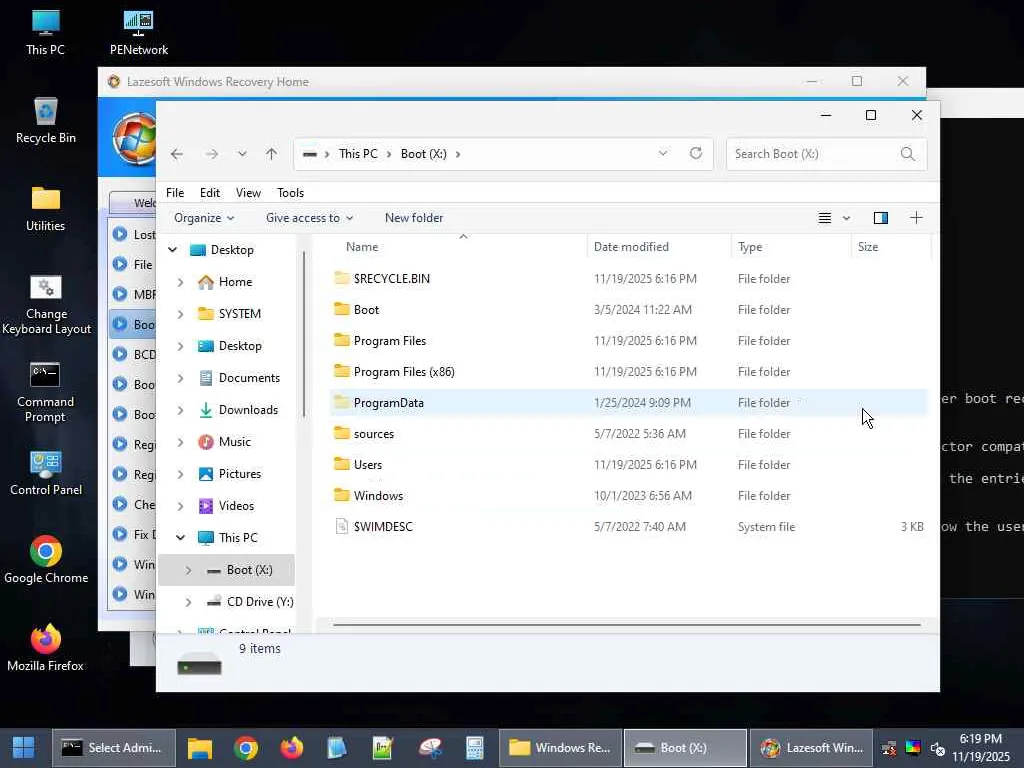The height and width of the screenshot is (768, 1024).
Task: Expand address bar history dropdown
Action: tap(663, 153)
